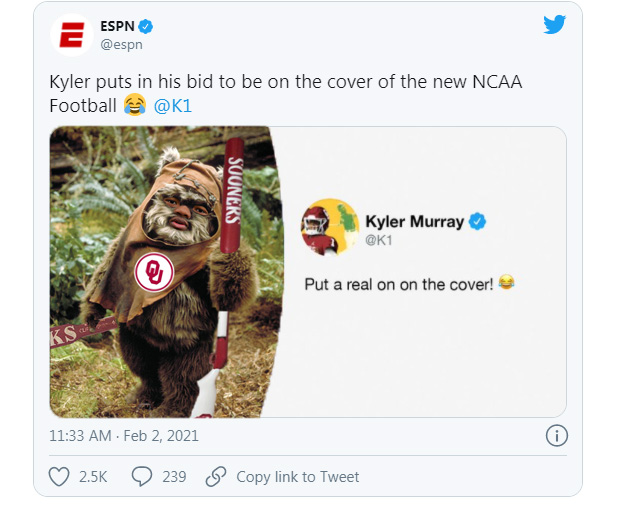
Task: Open the tweet info circle icon
Action: click(x=557, y=435)
